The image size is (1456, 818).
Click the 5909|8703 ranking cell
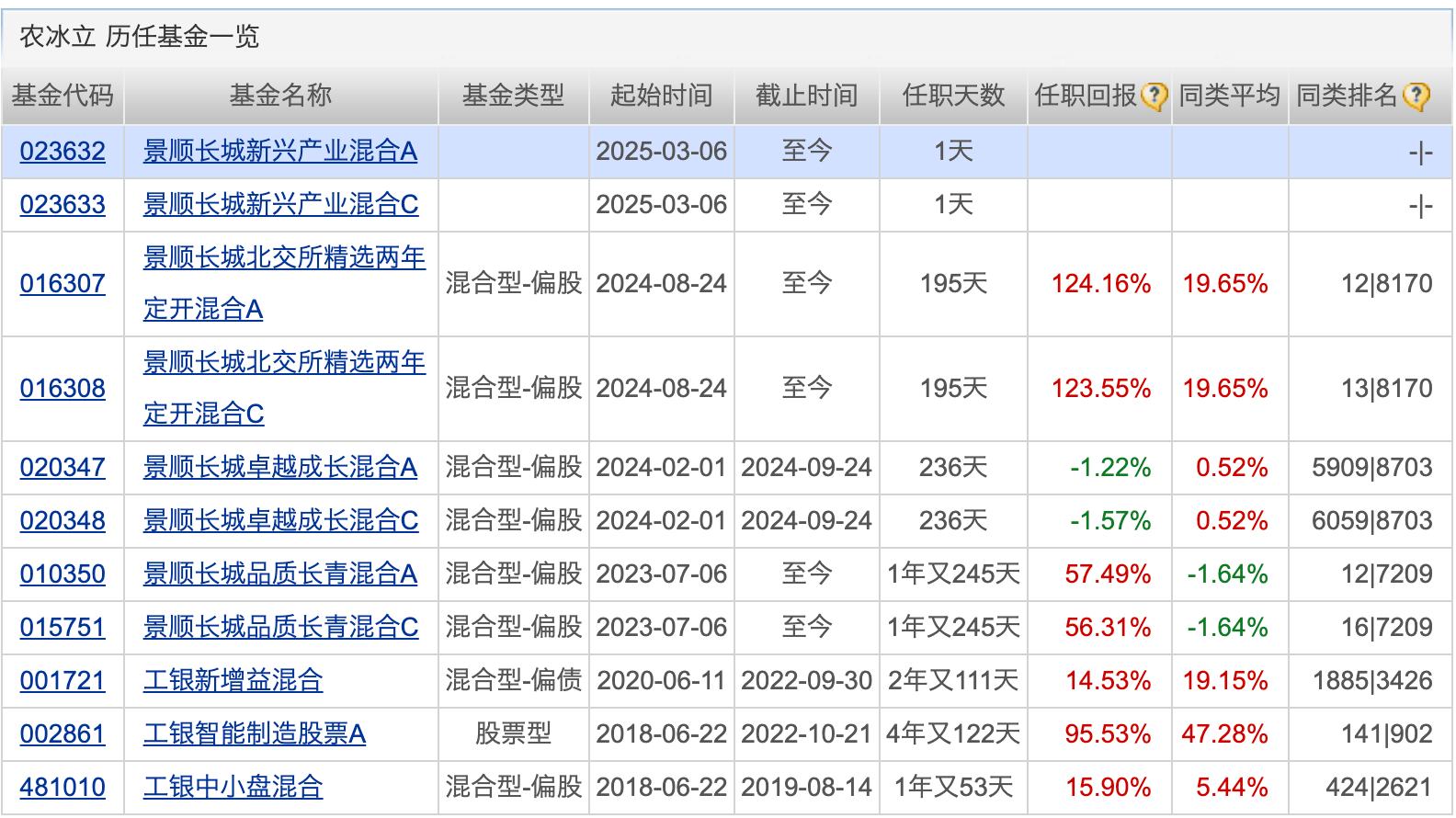(1371, 467)
